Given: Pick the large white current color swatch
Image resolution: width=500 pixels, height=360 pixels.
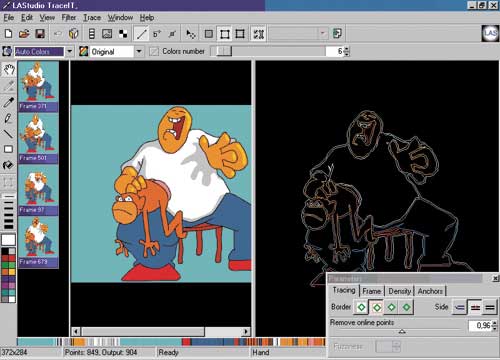Looking at the screenshot, I should [x=9, y=240].
